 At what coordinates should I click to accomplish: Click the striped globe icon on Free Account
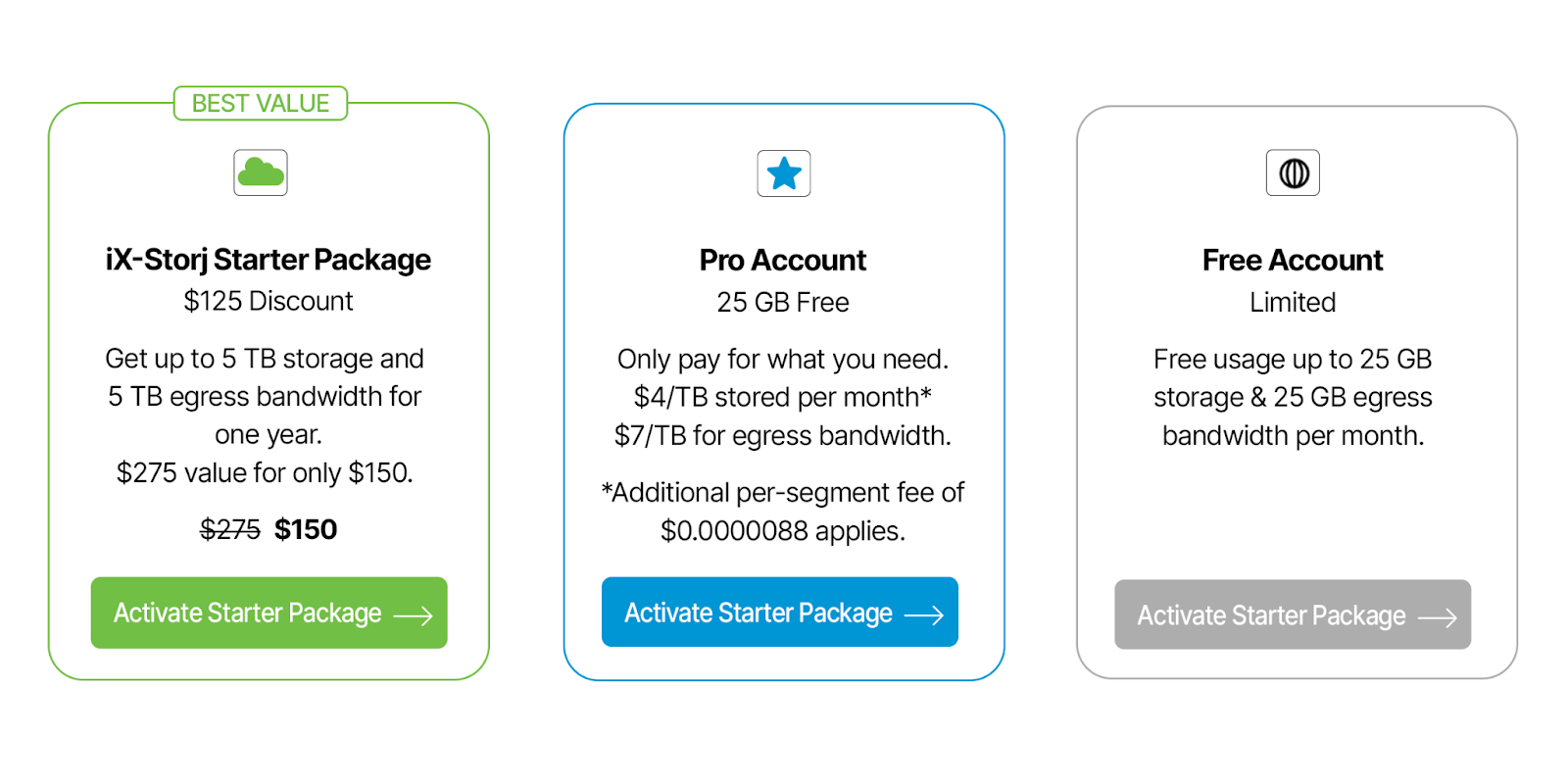pos(1294,172)
